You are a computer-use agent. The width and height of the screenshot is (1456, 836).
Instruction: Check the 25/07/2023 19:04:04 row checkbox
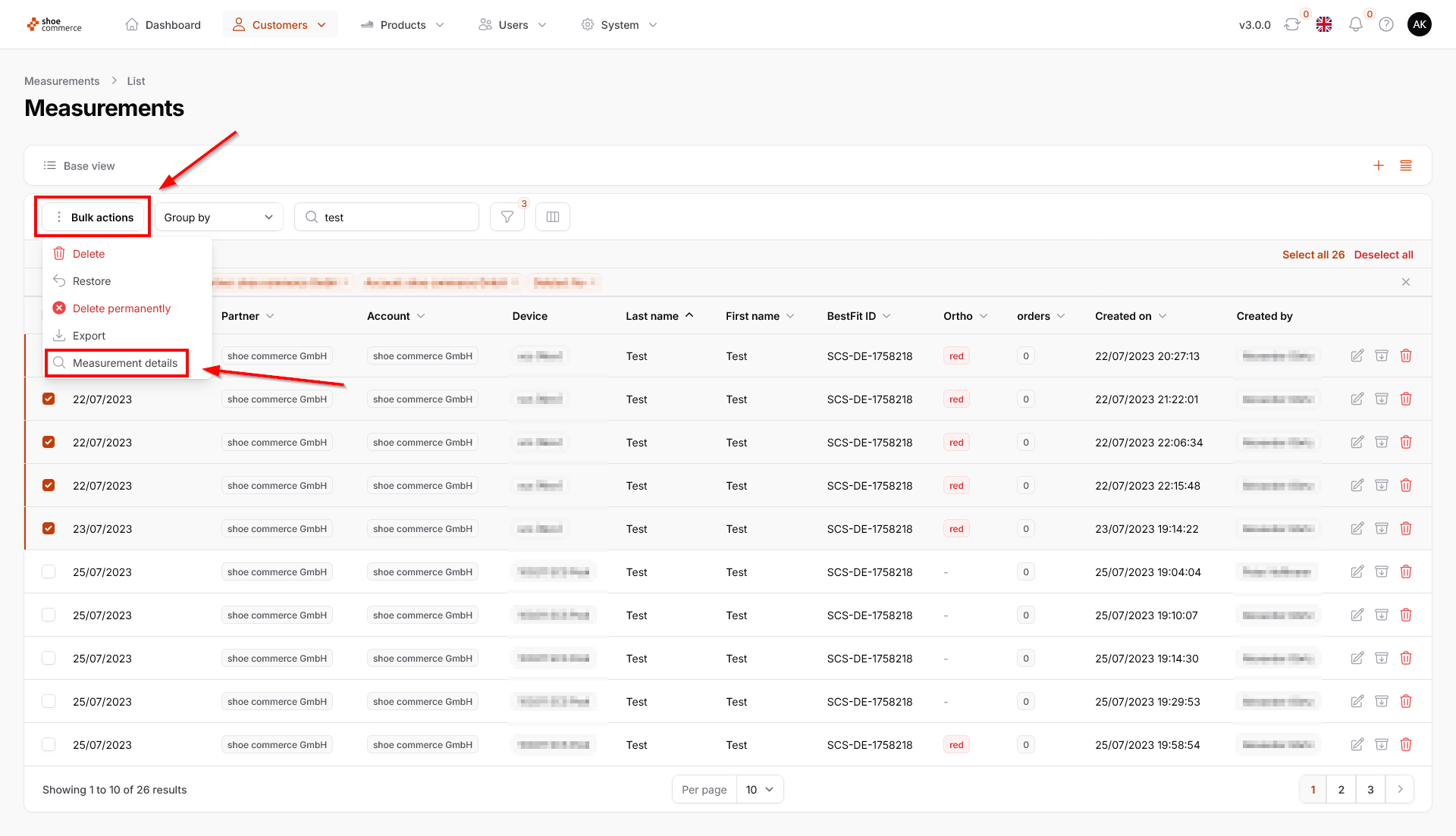49,571
